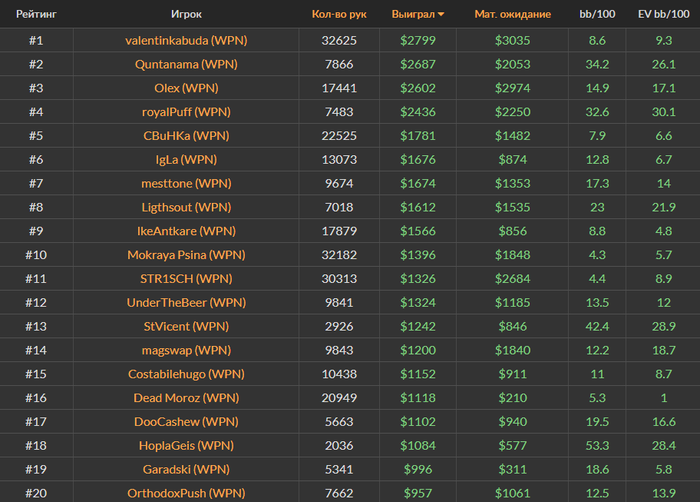Viewport: 700px width, 502px height.
Task: Click the Игрок column header
Action: click(x=186, y=15)
